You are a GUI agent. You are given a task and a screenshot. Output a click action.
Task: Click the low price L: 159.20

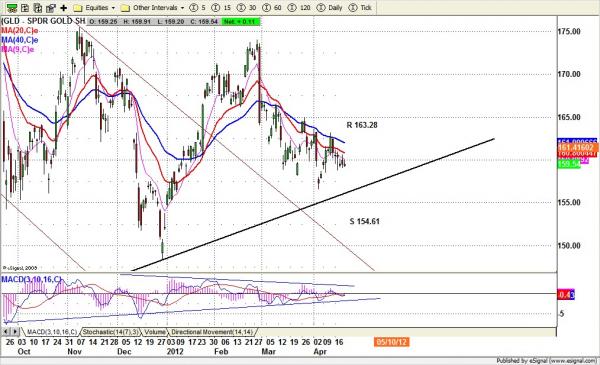pyautogui.click(x=170, y=21)
